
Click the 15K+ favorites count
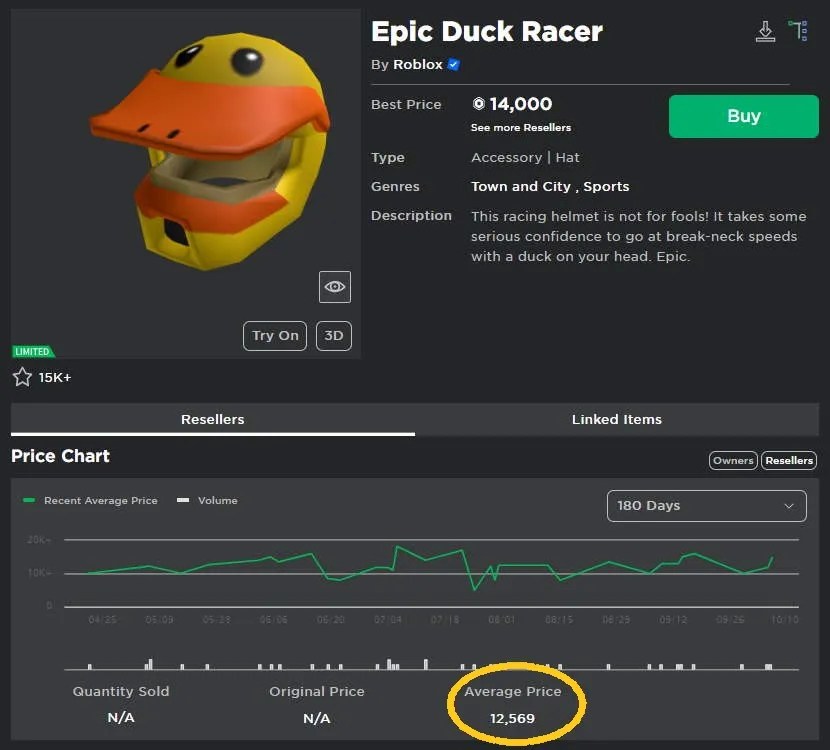point(55,377)
